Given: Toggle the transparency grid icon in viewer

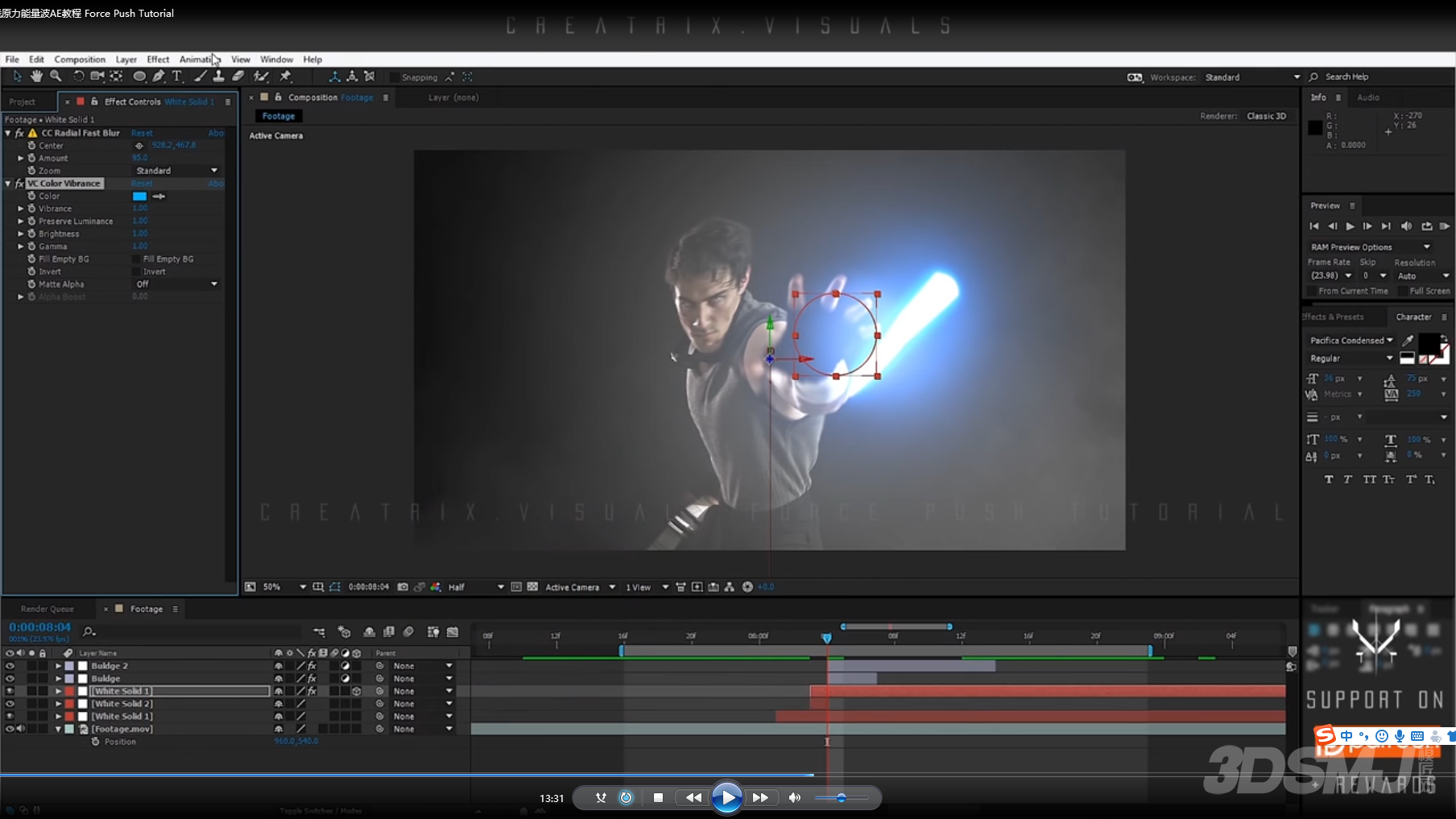Looking at the screenshot, I should (x=532, y=587).
